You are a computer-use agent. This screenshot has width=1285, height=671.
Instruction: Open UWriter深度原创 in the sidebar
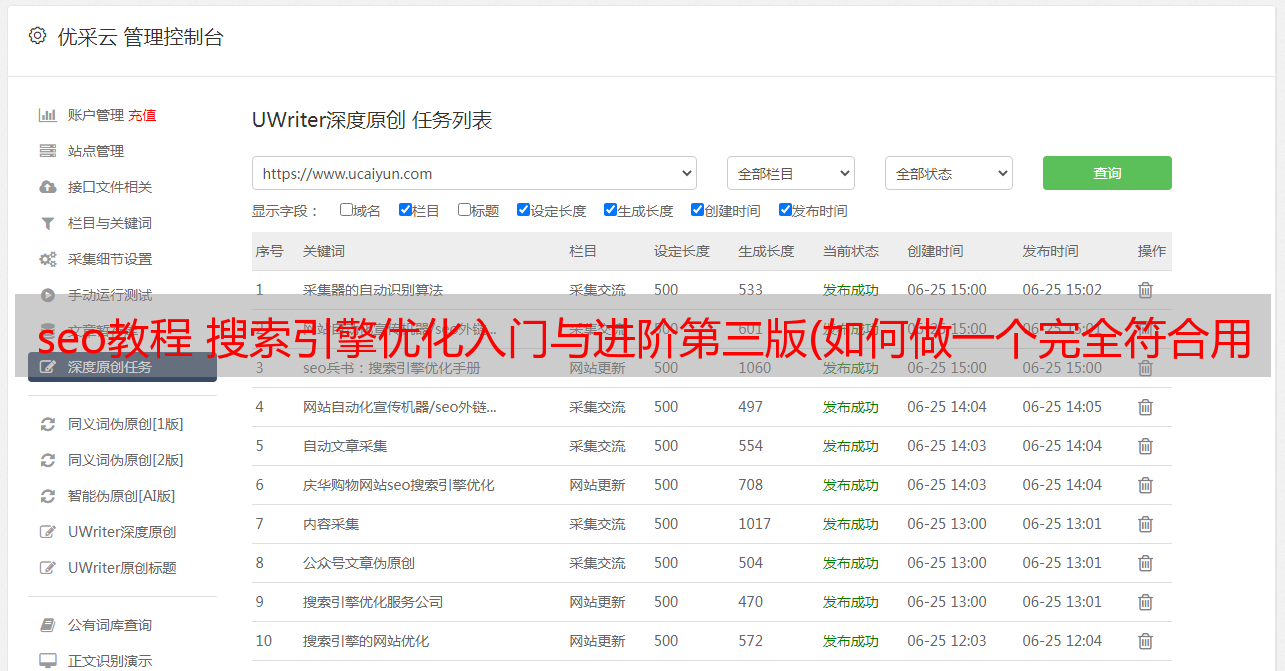coord(122,532)
